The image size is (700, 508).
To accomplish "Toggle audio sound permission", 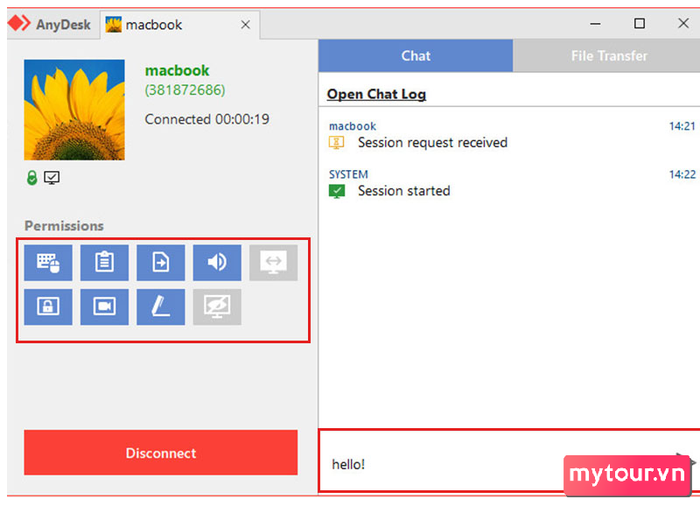I will click(x=217, y=262).
